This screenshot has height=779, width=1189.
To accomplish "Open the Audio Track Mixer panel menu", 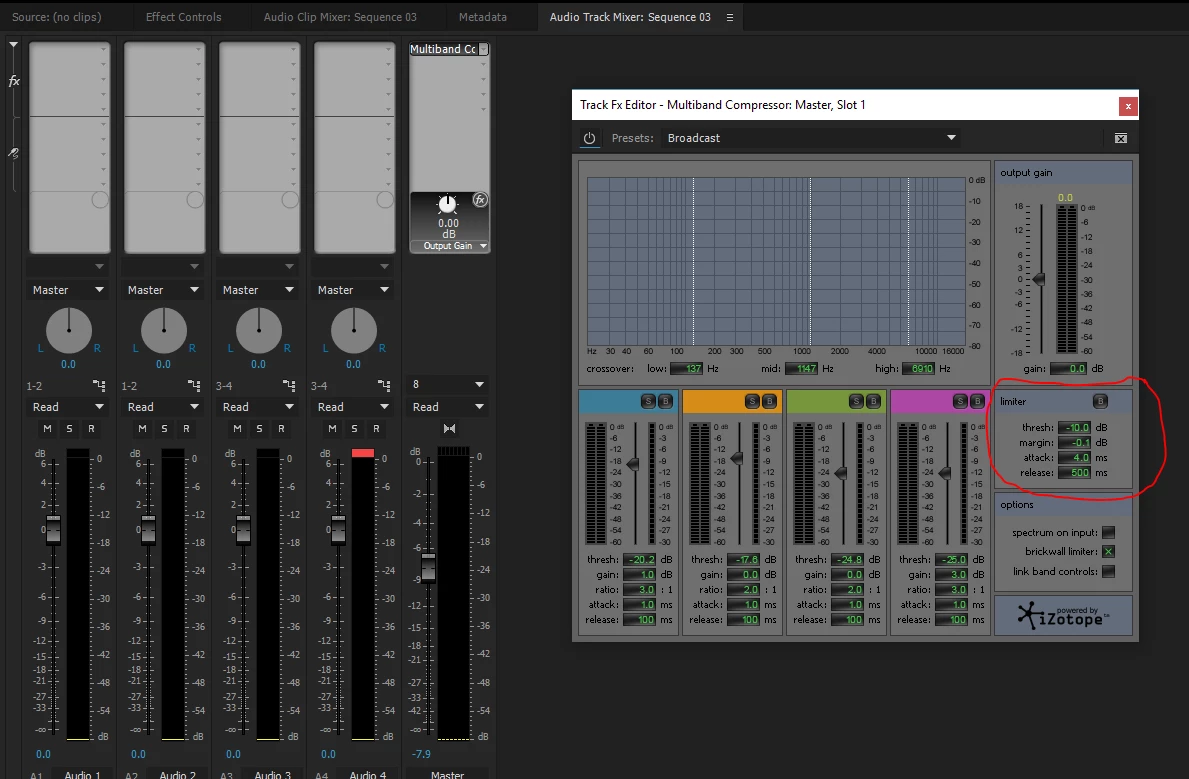I will [x=729, y=17].
